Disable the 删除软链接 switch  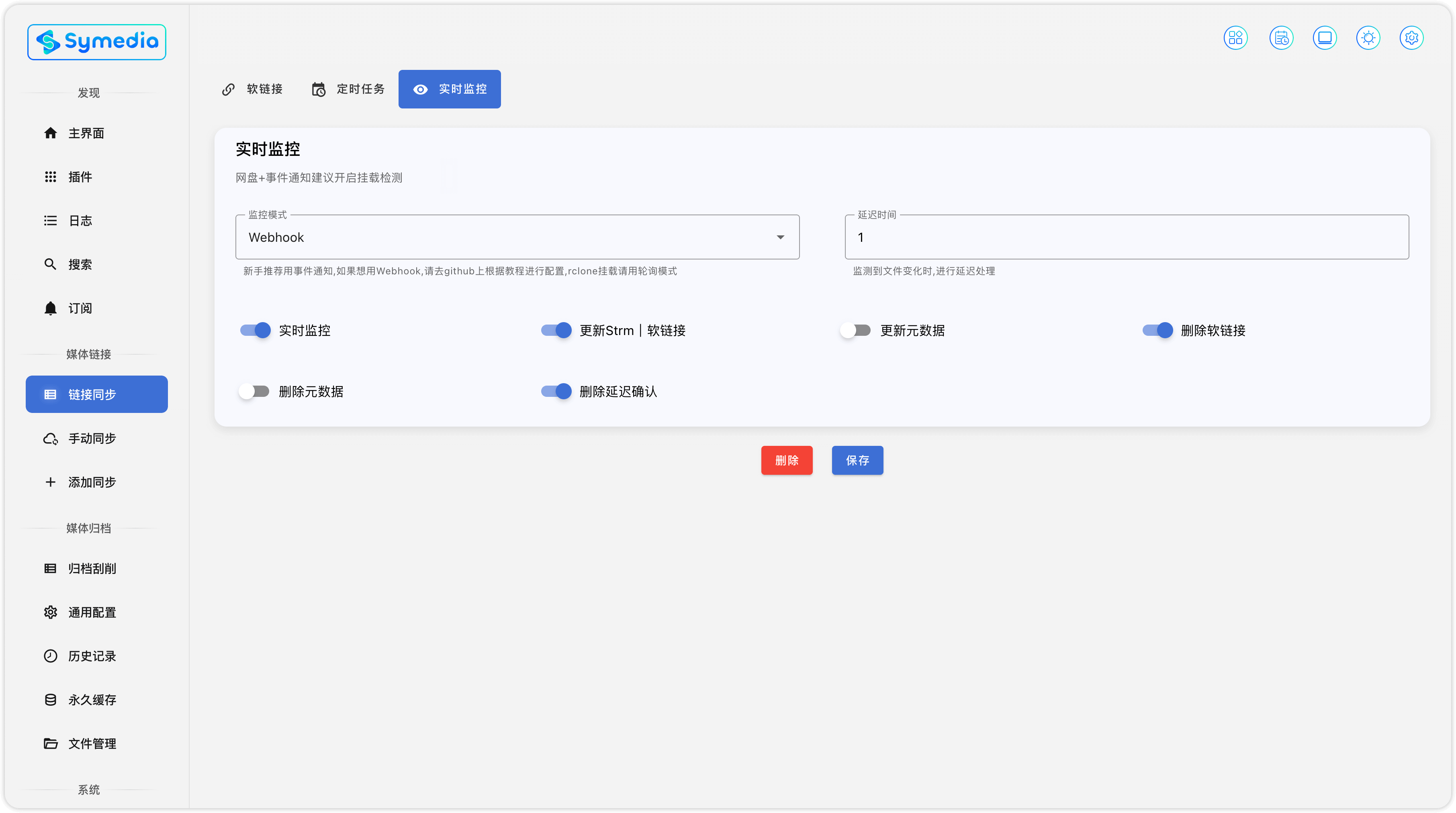pos(1158,331)
